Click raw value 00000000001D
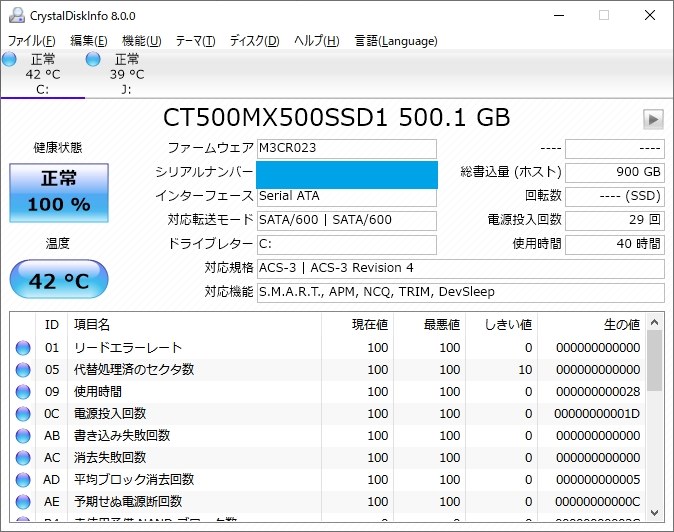 point(597,413)
